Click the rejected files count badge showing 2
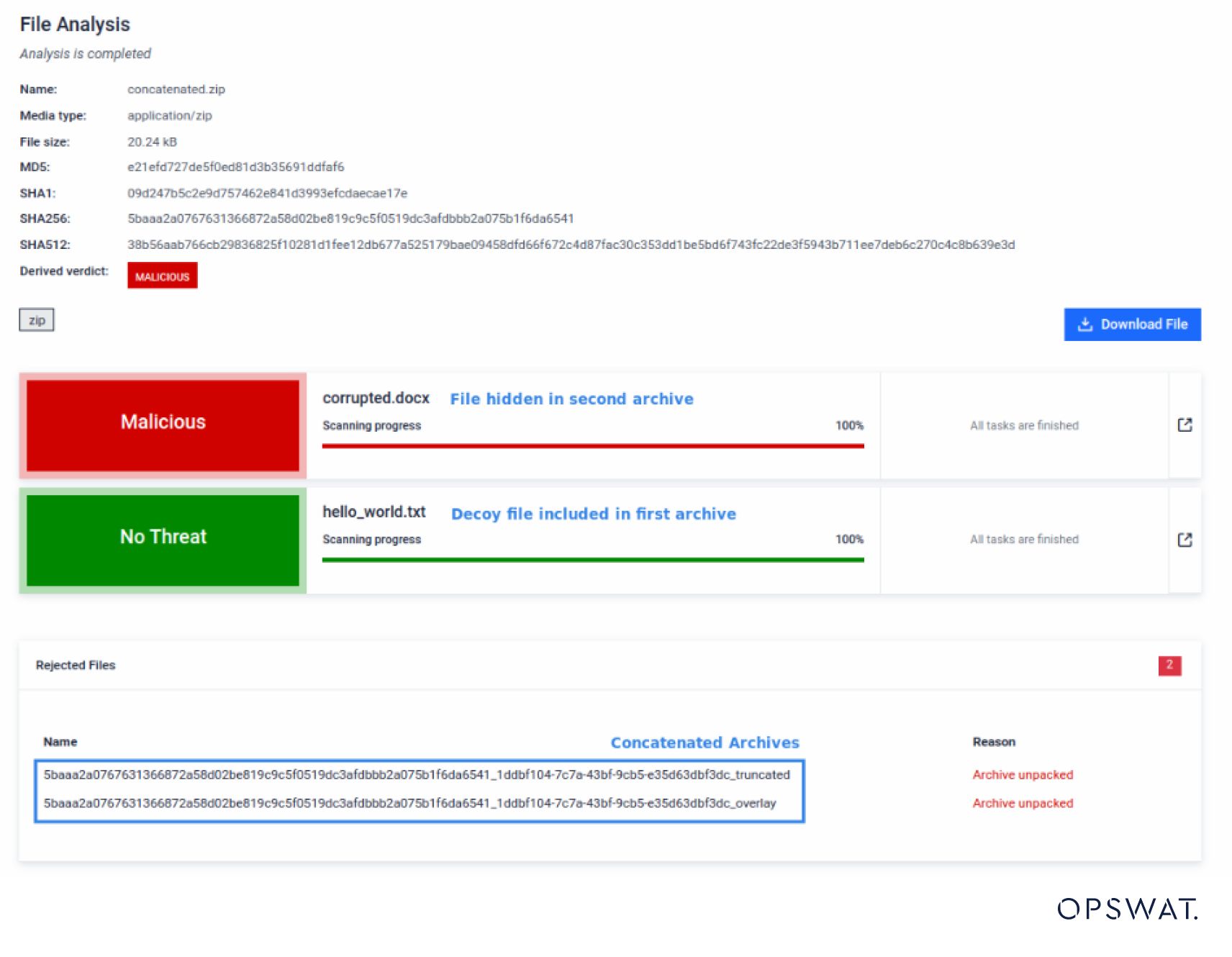 [1169, 666]
